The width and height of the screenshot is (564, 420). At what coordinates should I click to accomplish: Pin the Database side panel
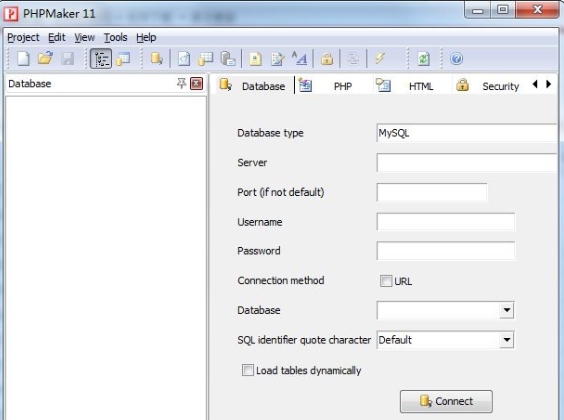[181, 83]
